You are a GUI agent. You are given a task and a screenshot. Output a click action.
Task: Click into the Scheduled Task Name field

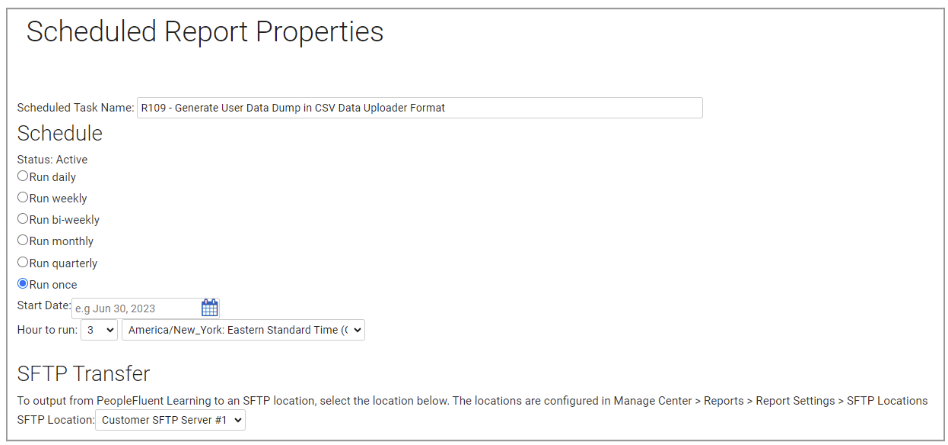coord(420,108)
